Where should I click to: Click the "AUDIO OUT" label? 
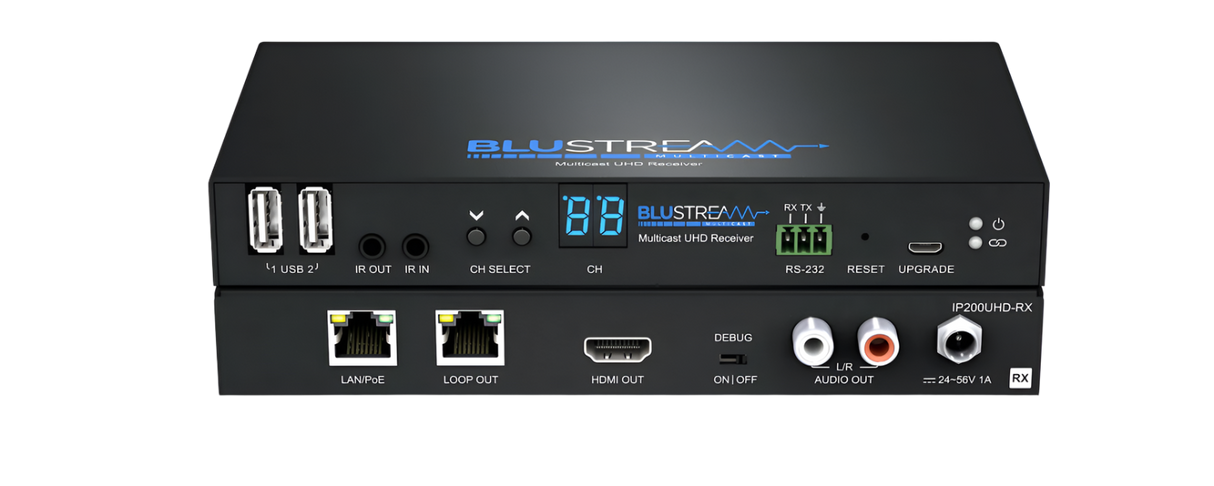[844, 380]
